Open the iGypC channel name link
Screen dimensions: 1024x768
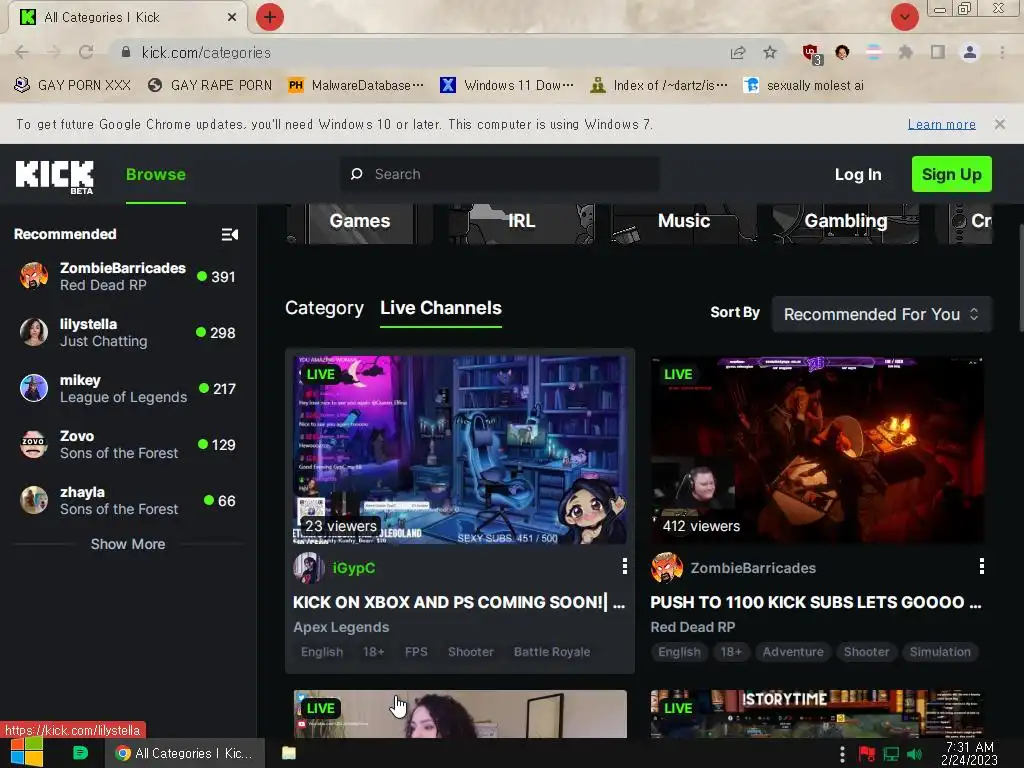[354, 568]
